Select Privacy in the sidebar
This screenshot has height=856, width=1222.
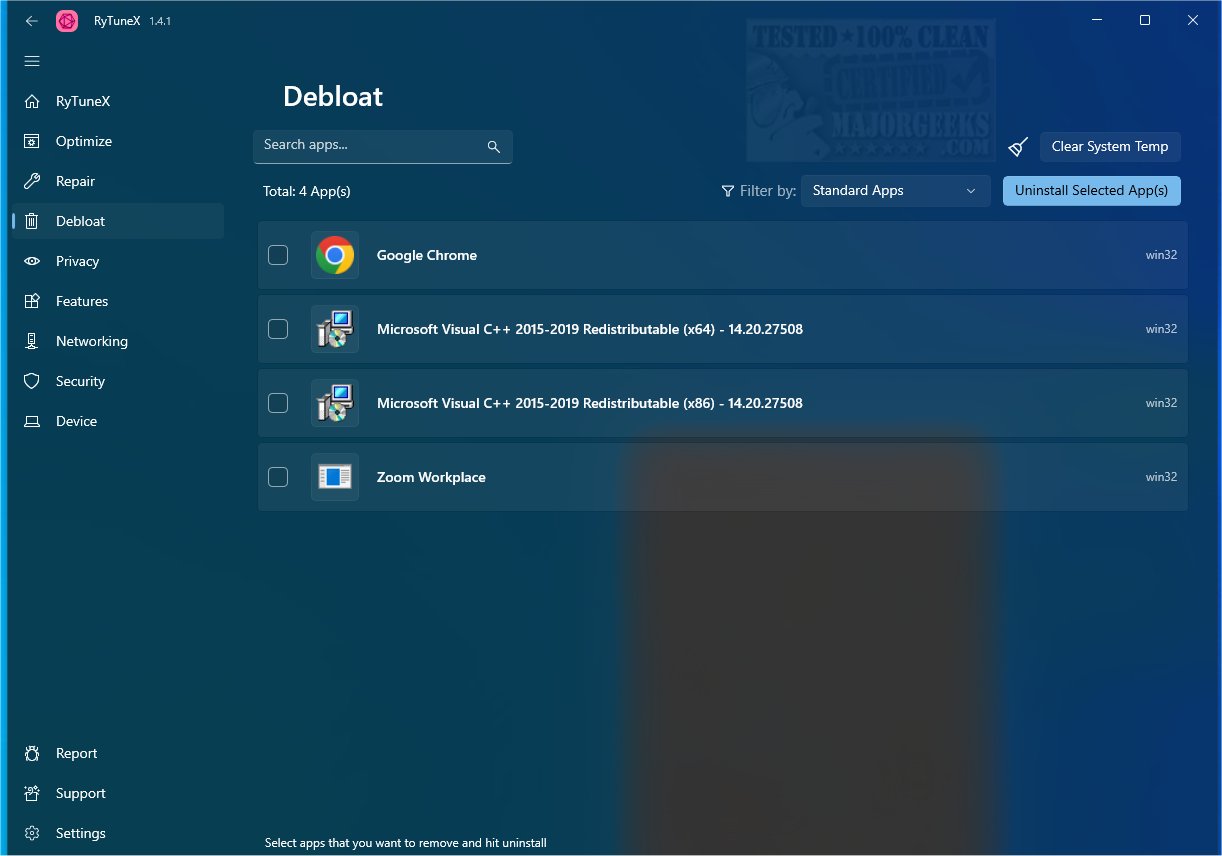117,262
